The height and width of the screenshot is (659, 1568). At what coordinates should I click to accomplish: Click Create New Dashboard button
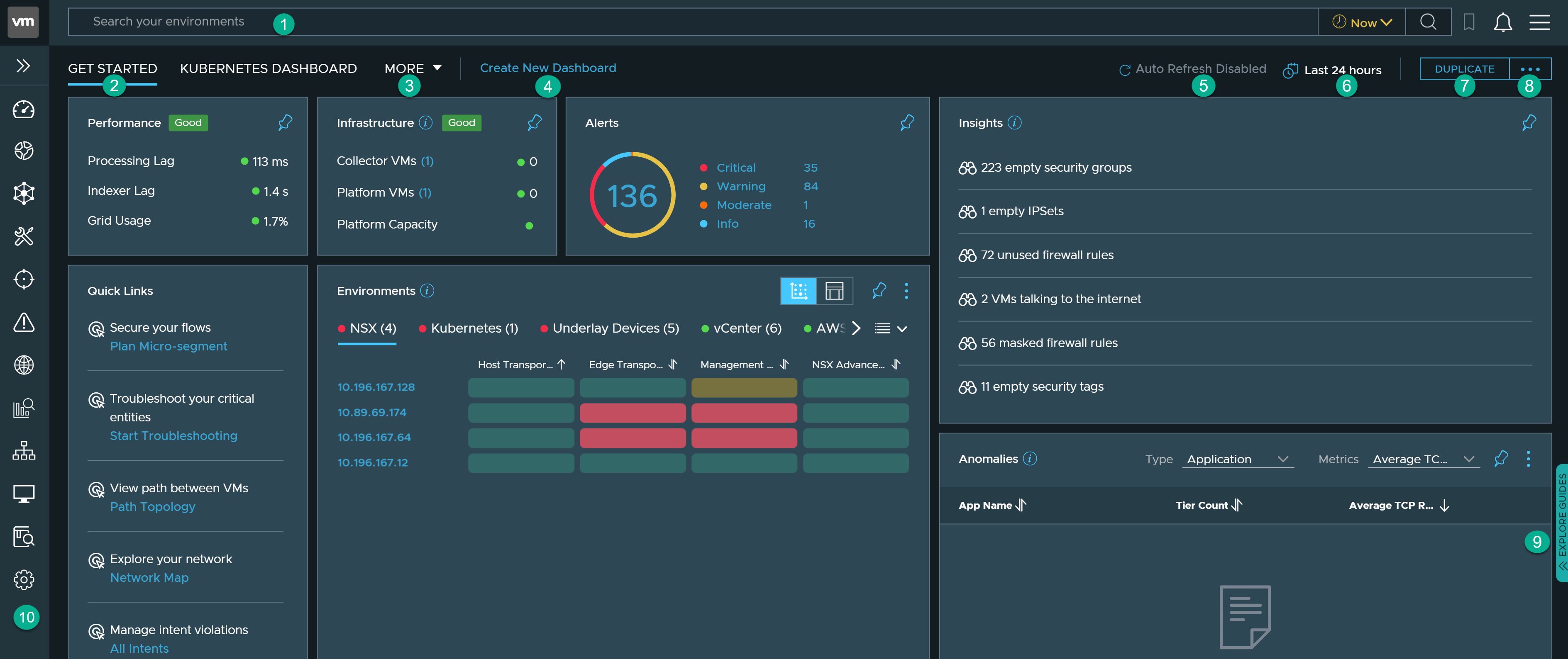pos(548,68)
